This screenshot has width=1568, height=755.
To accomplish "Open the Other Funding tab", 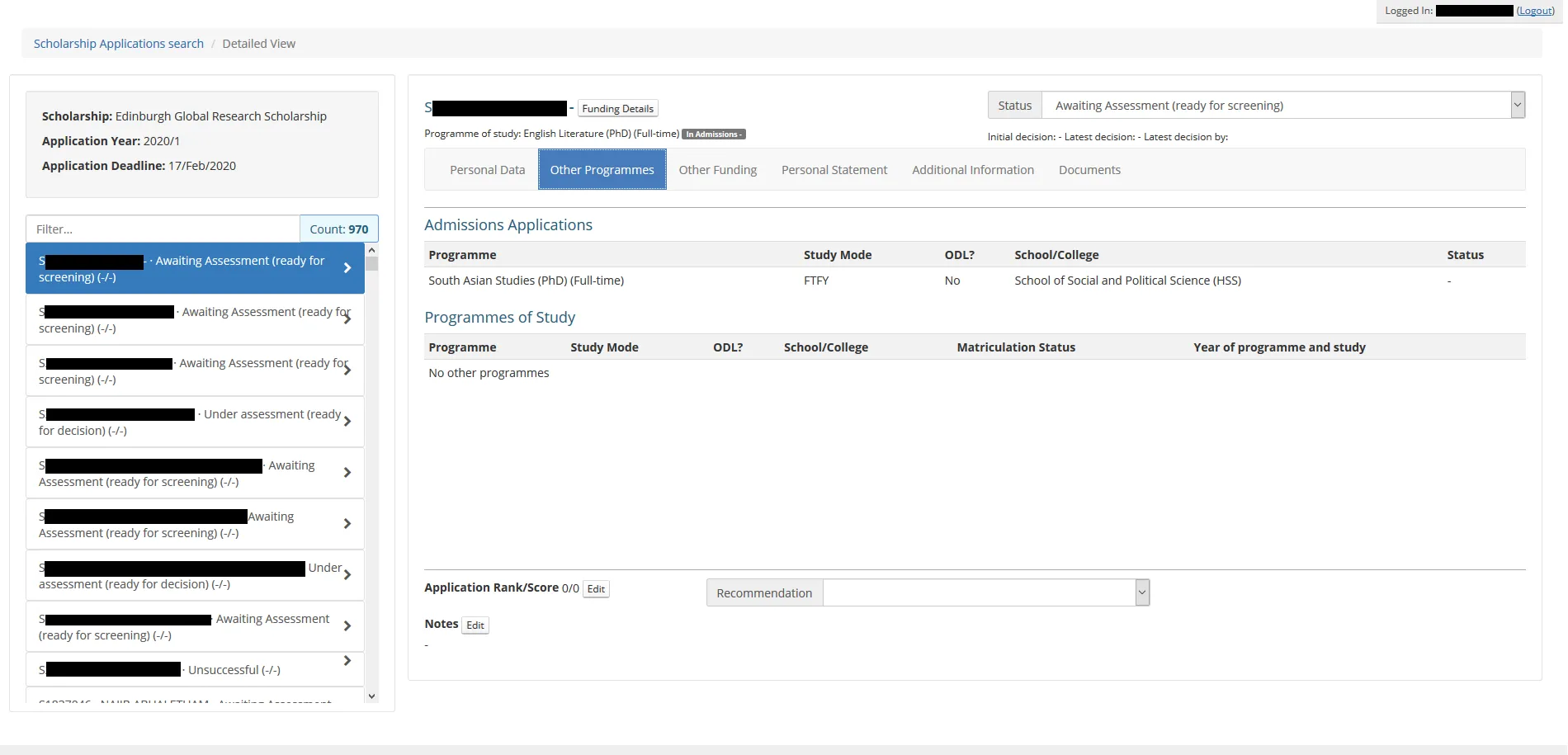I will click(717, 170).
